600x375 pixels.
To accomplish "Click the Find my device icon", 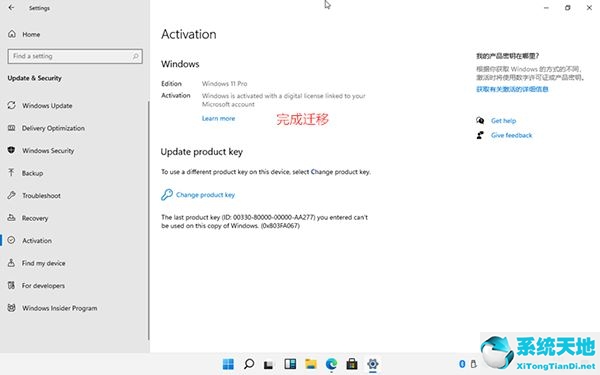I will (11, 262).
